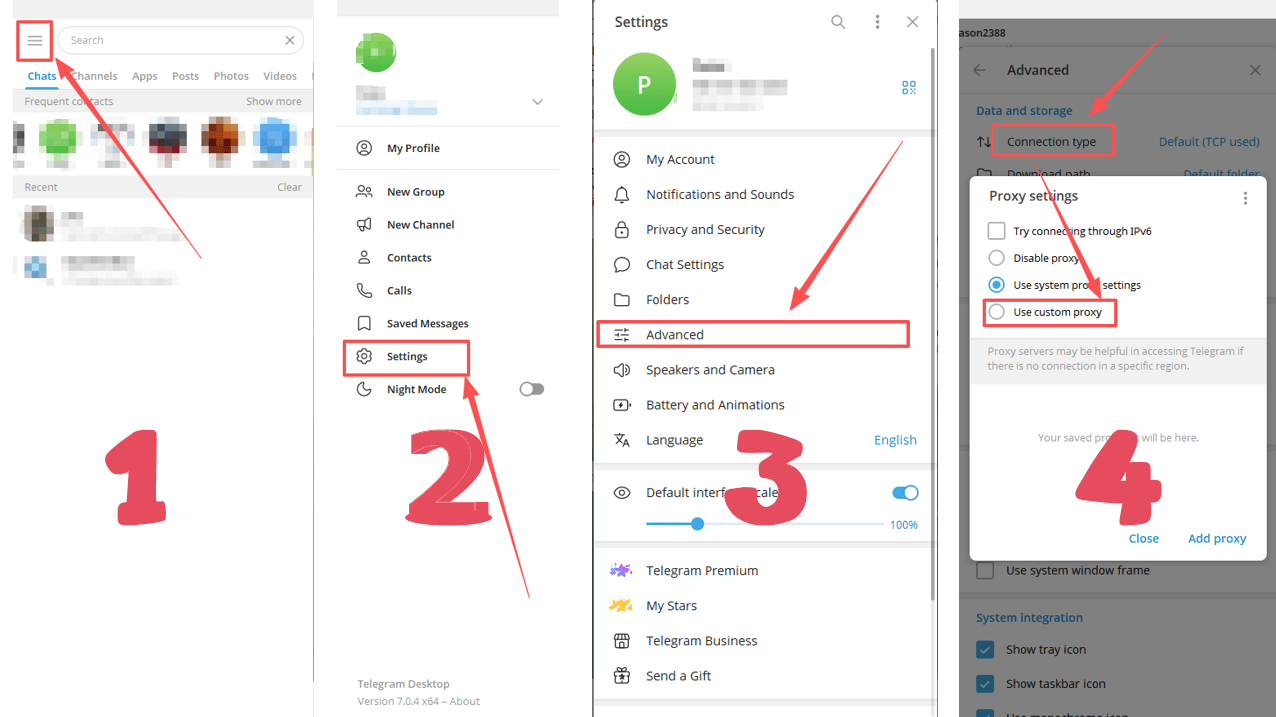This screenshot has height=717, width=1276.
Task: Click the Saved Messages bookmark icon
Action: [365, 323]
